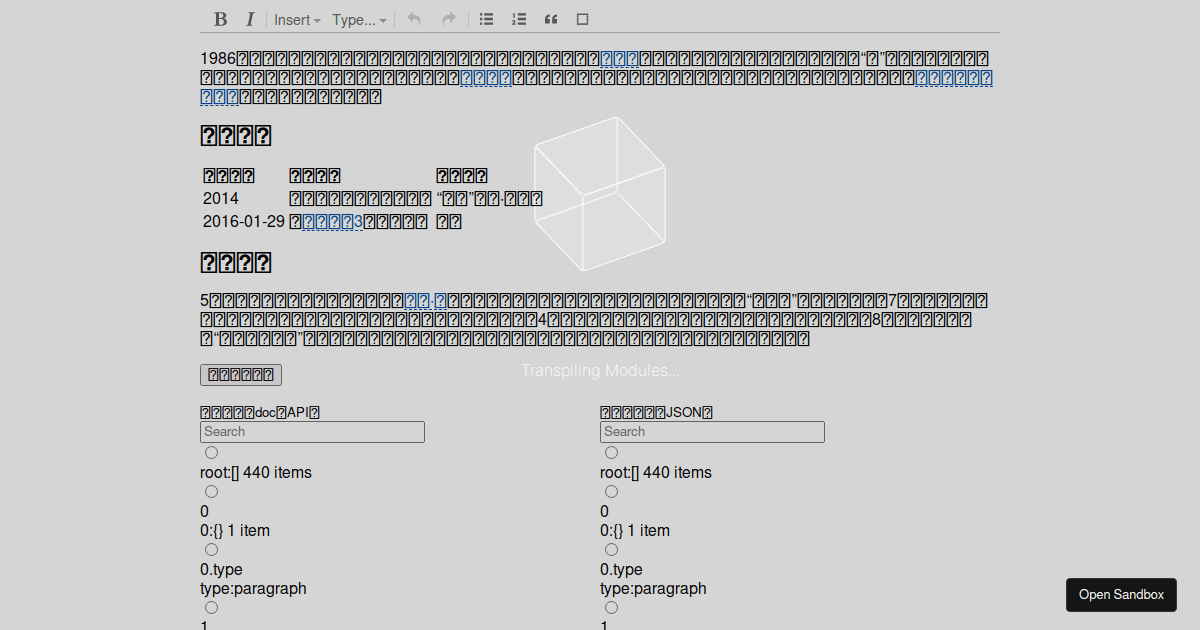The height and width of the screenshot is (630, 1200).
Task: Select the radio under 0.type in JSON panel
Action: point(611,607)
